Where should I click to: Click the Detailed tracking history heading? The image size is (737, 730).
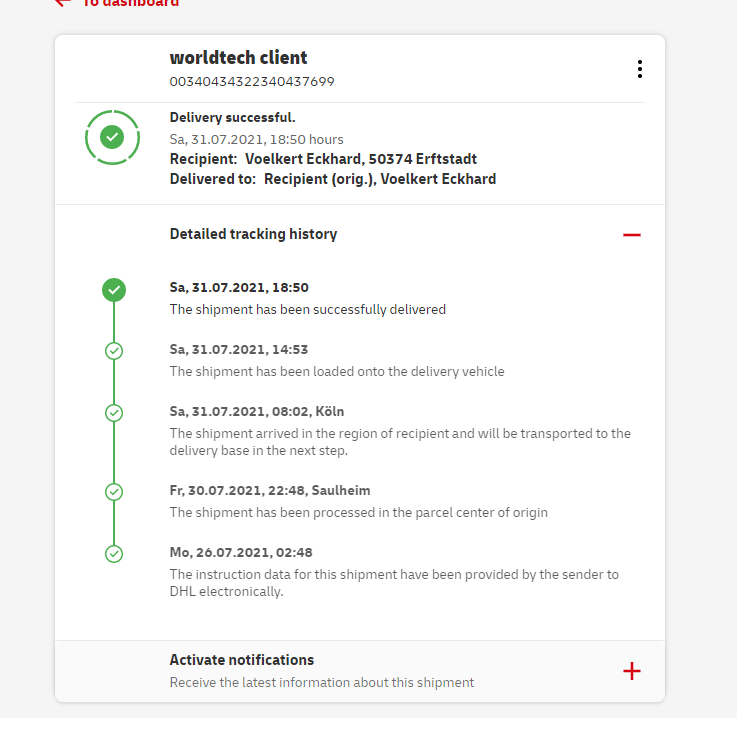(x=253, y=234)
